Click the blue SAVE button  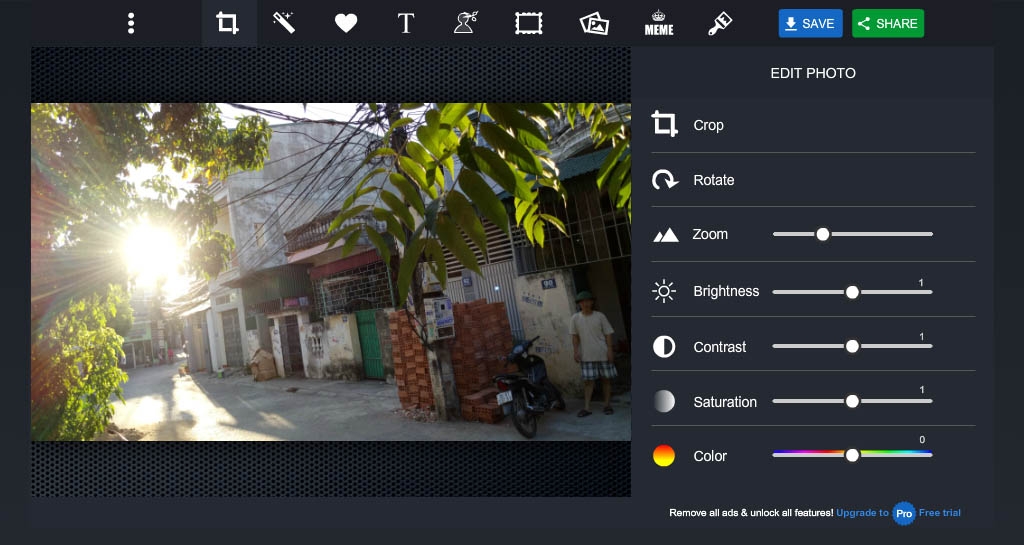click(x=810, y=23)
